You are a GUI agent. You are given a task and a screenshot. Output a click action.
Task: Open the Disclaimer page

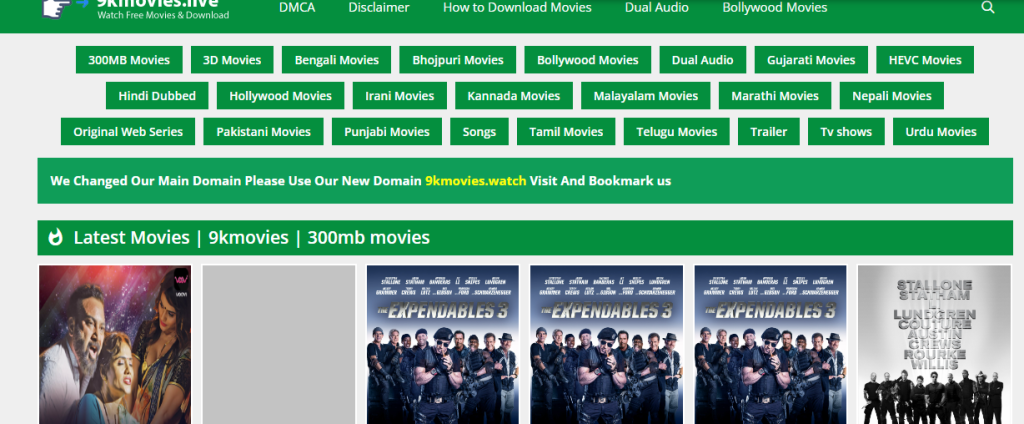379,7
